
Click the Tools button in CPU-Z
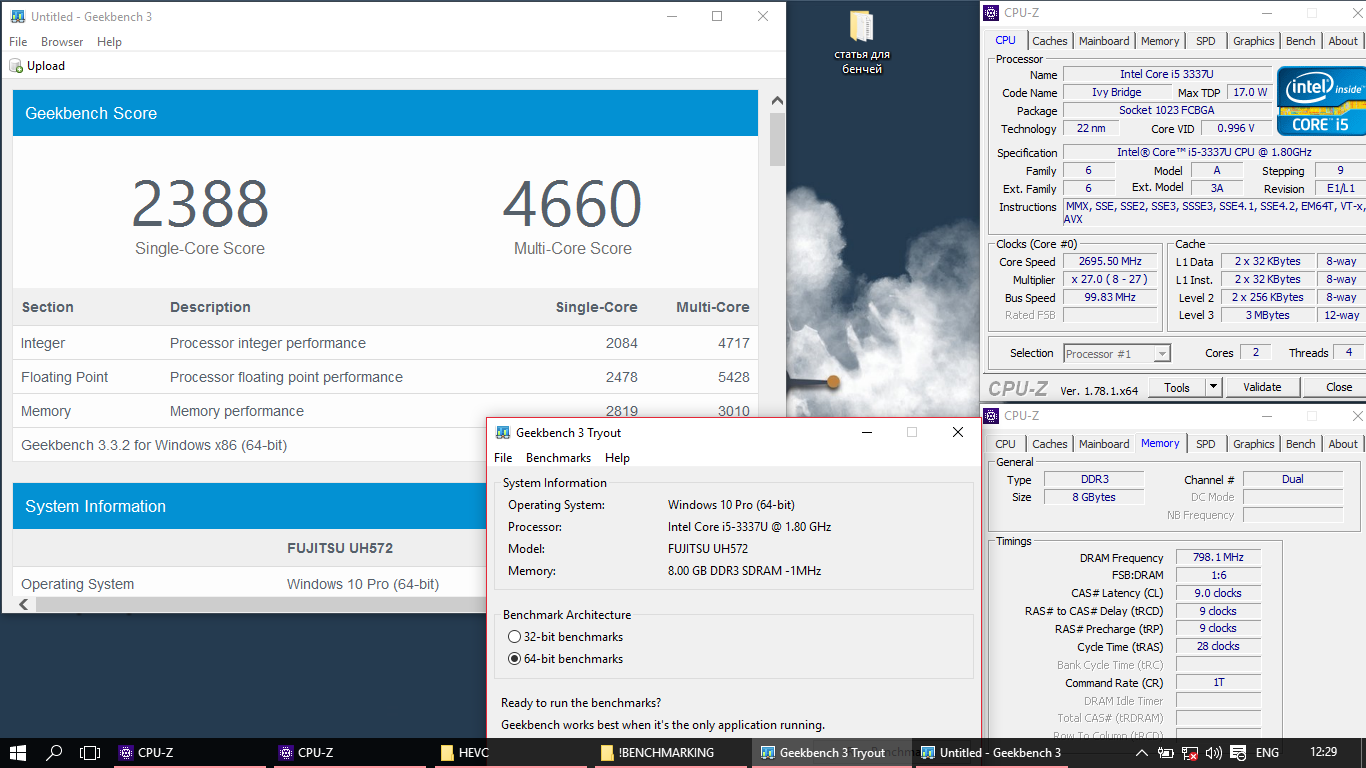click(x=1177, y=387)
